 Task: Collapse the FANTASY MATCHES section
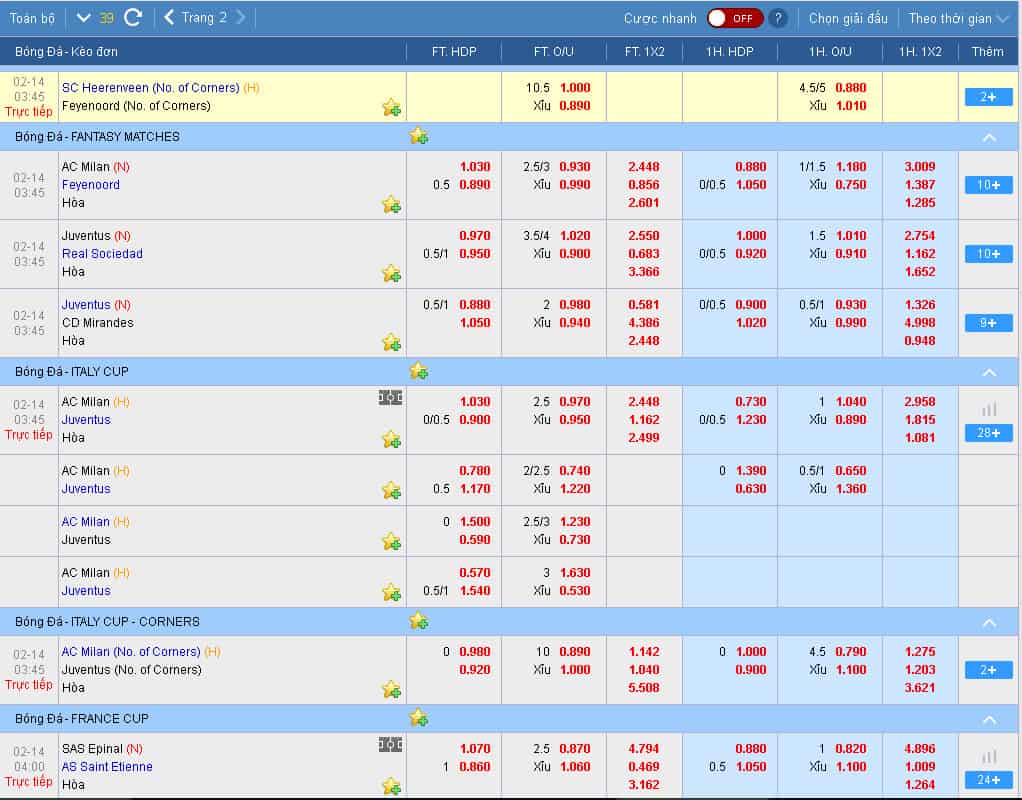989,137
